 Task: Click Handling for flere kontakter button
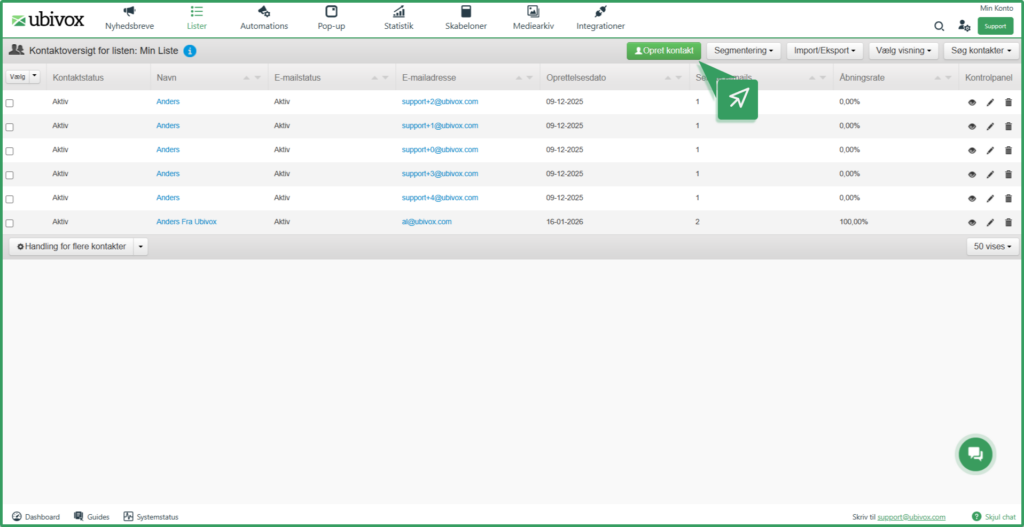tap(71, 247)
